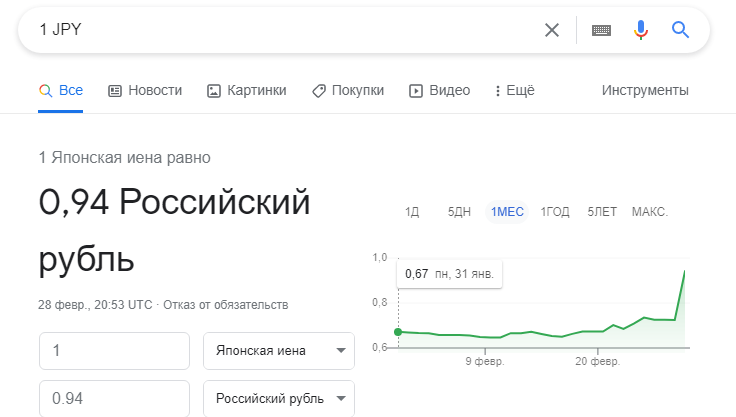Viewport: 736px width, 417px height.
Task: Expand the Российский рубль currency dropdown
Action: pyautogui.click(x=279, y=399)
